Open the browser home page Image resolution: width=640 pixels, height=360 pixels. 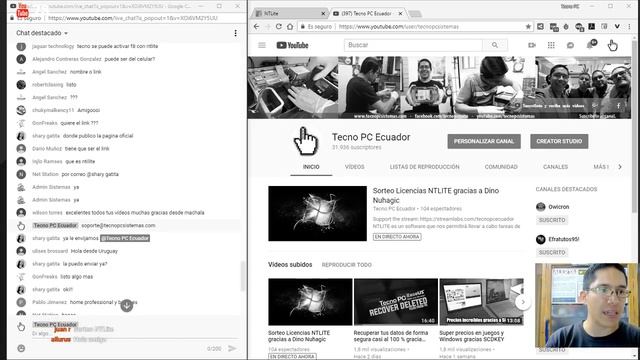pyautogui.click(x=290, y=27)
